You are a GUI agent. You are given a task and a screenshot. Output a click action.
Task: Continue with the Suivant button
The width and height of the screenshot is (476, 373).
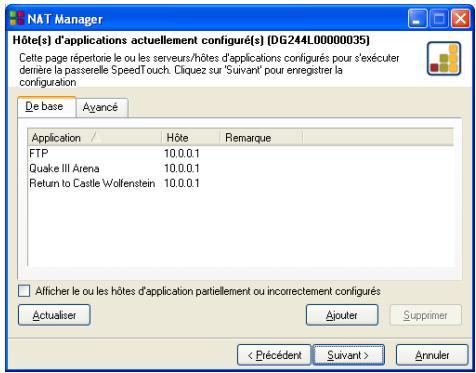[349, 355]
